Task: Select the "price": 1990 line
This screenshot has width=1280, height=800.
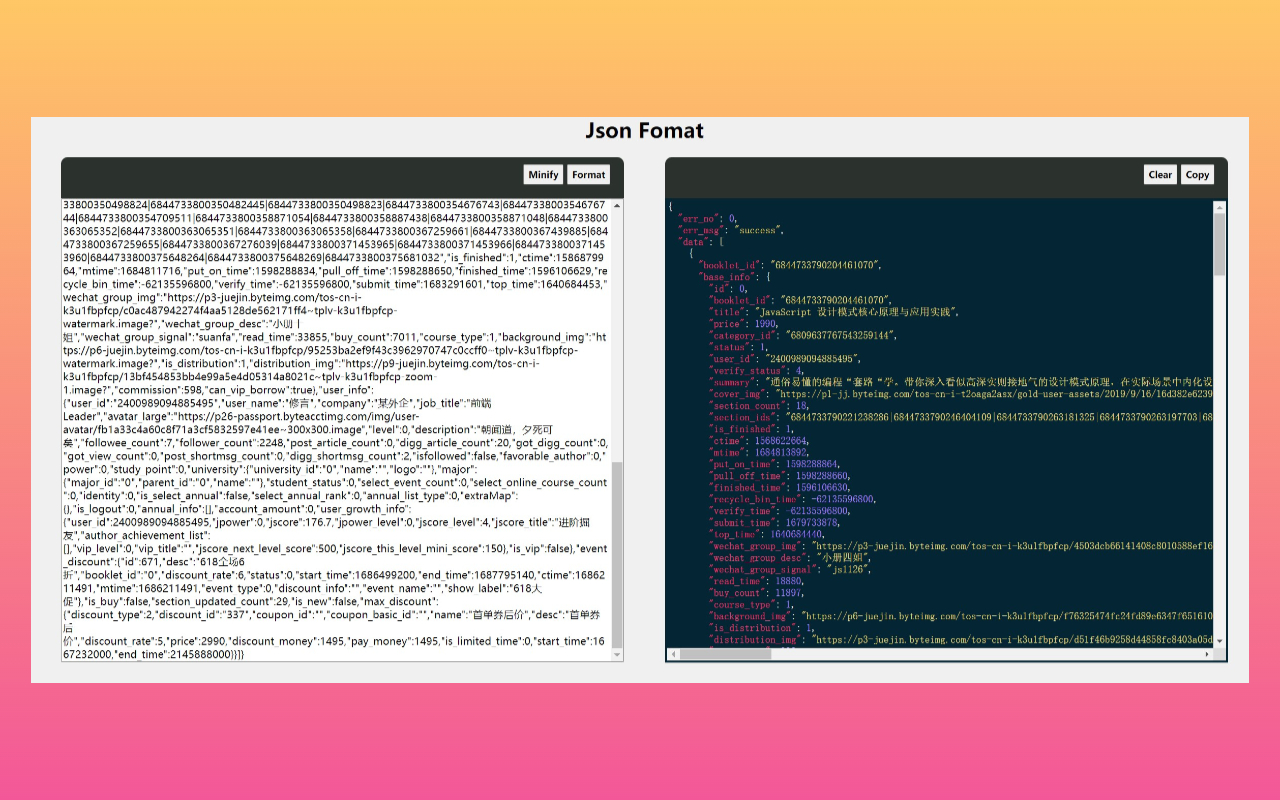Action: pyautogui.click(x=746, y=323)
